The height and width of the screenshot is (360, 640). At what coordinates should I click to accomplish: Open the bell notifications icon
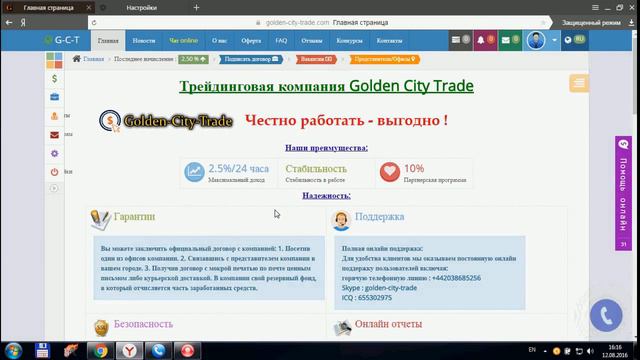click(485, 40)
